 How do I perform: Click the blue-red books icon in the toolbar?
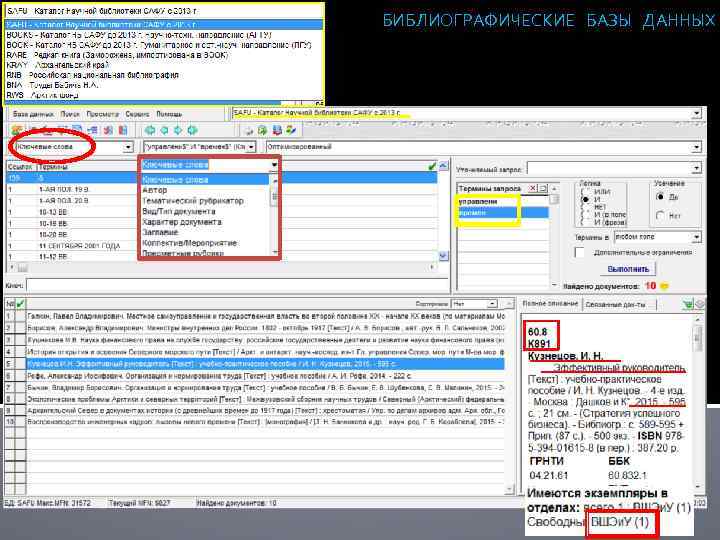click(x=277, y=131)
